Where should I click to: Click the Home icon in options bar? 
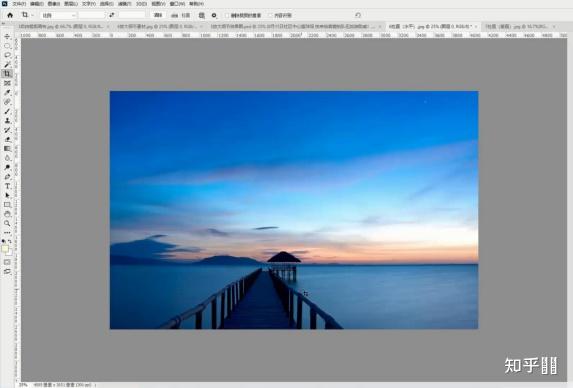click(10, 15)
